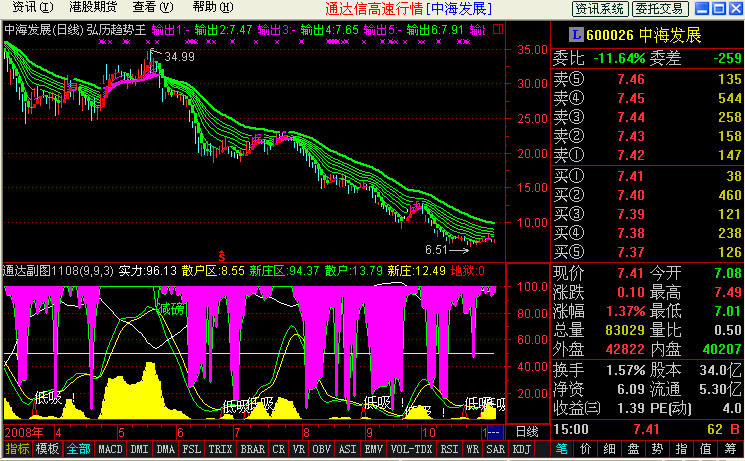Screen dimensions: 745x461
Task: Click the 弘历趋势王 indicator title
Action: click(x=116, y=30)
